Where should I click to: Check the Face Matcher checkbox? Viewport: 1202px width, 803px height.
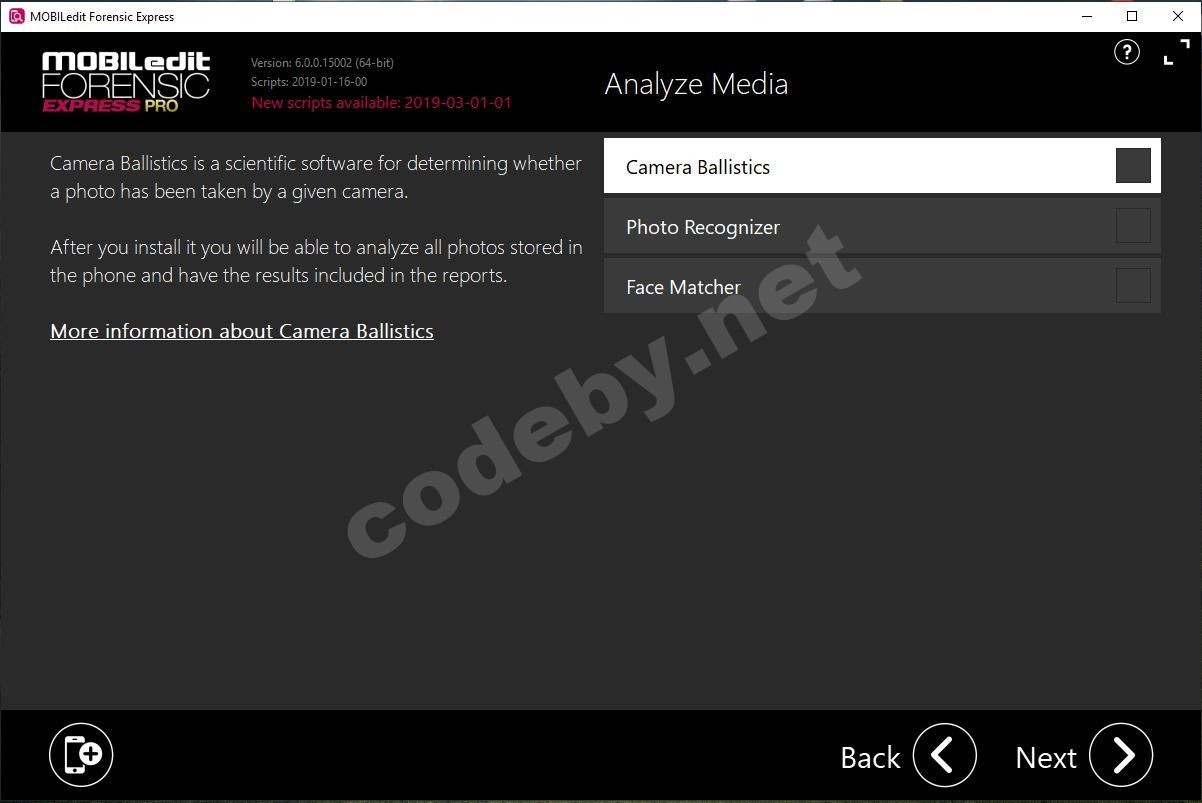(1133, 285)
